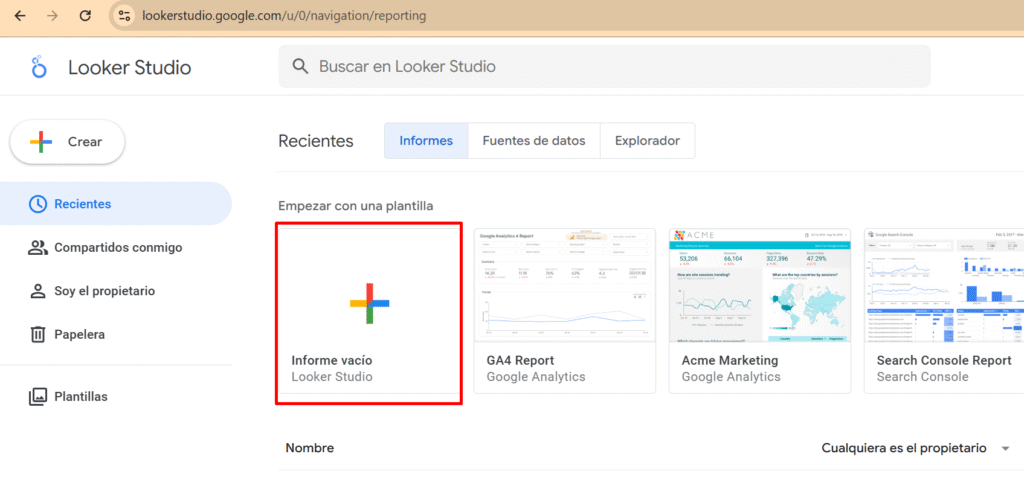Image resolution: width=1024 pixels, height=480 pixels.
Task: Open the GA4 Report template thumbnail
Action: pyautogui.click(x=564, y=285)
